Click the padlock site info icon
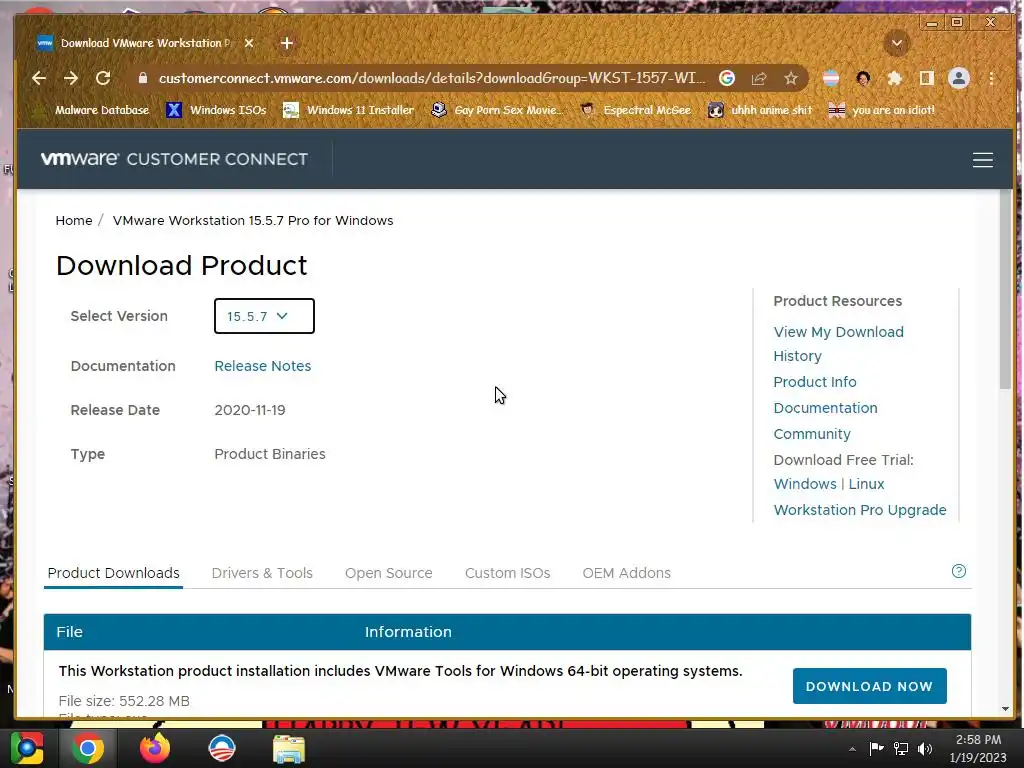The image size is (1024, 768). [142, 78]
